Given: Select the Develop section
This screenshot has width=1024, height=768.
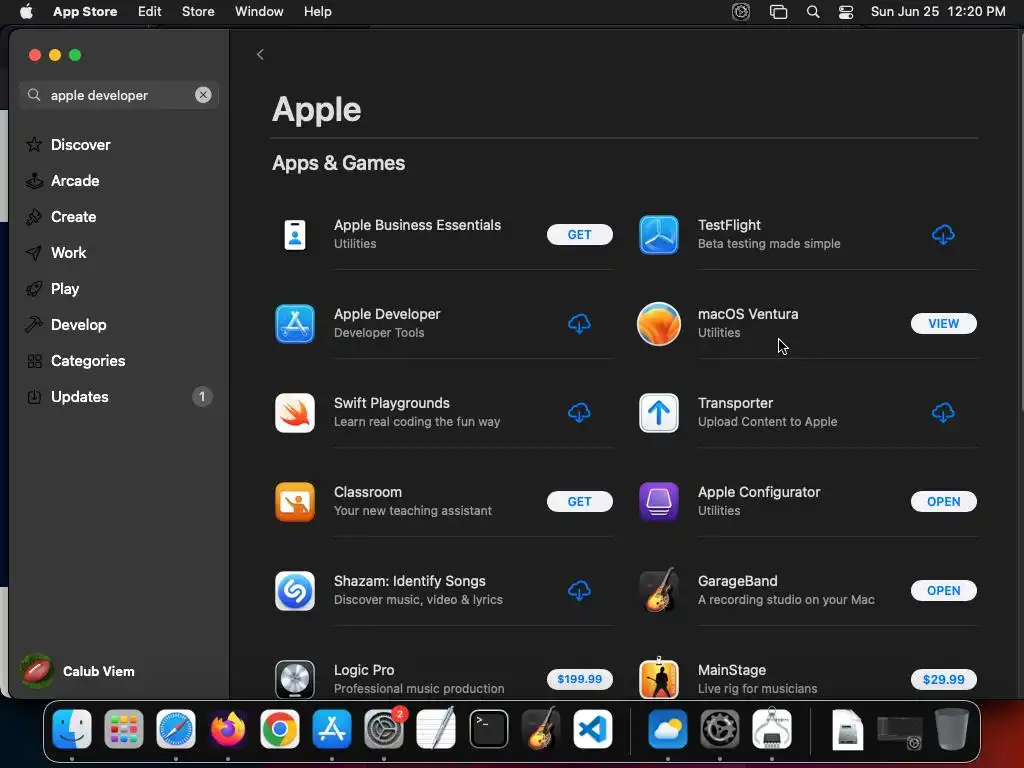Looking at the screenshot, I should [118, 325].
